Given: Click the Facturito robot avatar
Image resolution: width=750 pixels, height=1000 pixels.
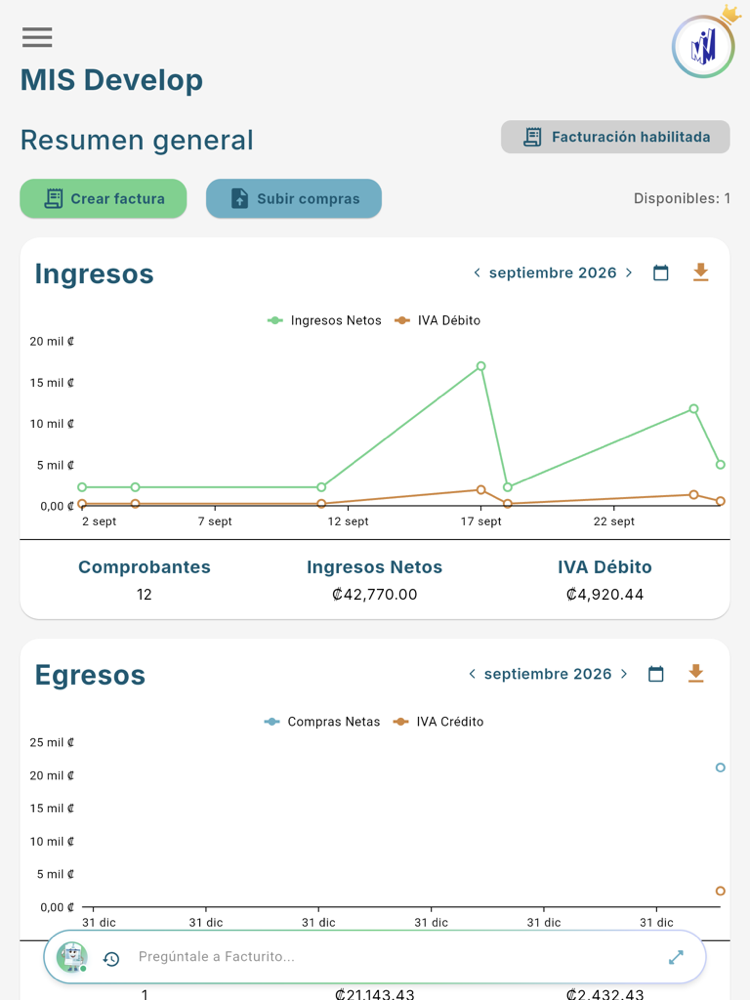Looking at the screenshot, I should click(x=72, y=957).
